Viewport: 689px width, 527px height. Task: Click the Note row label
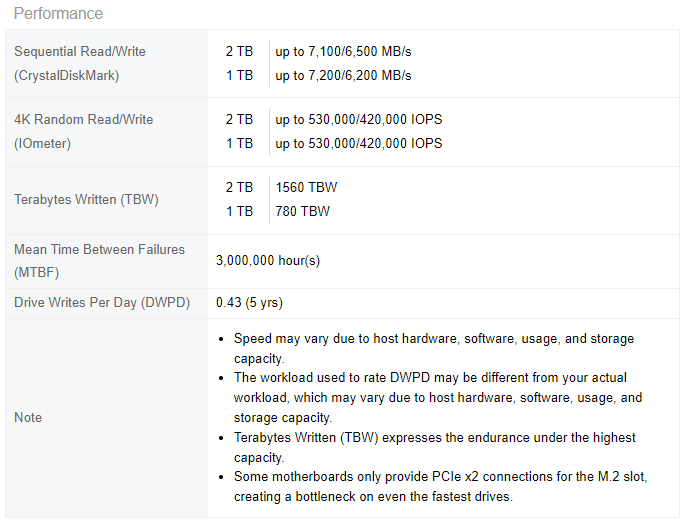(28, 417)
